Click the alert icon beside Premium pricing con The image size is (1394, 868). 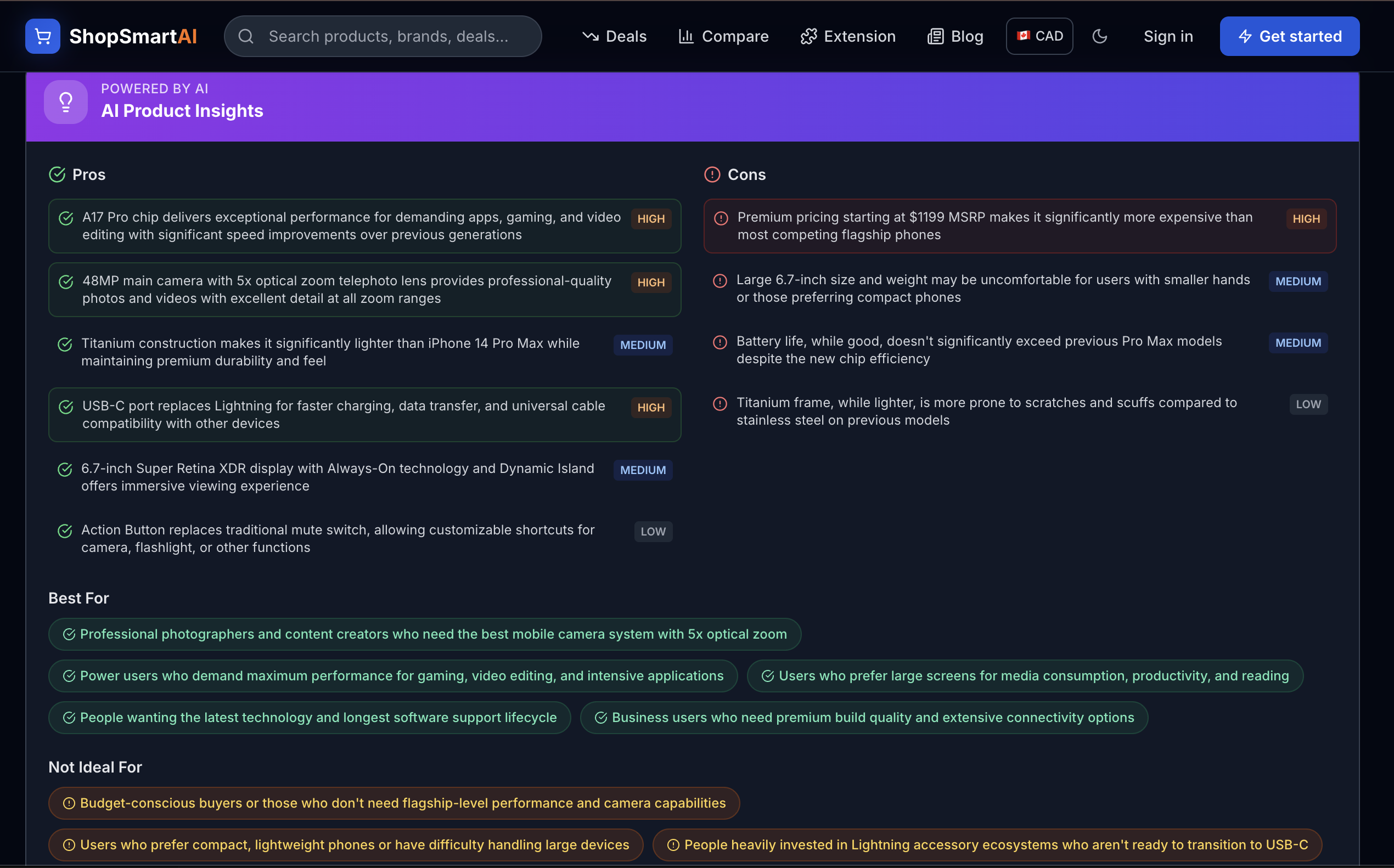pos(721,218)
